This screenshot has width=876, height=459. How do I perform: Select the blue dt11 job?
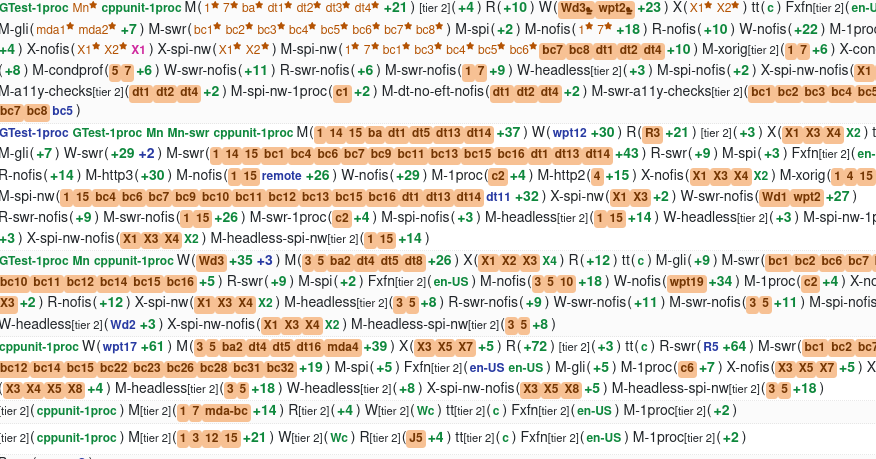click(498, 197)
